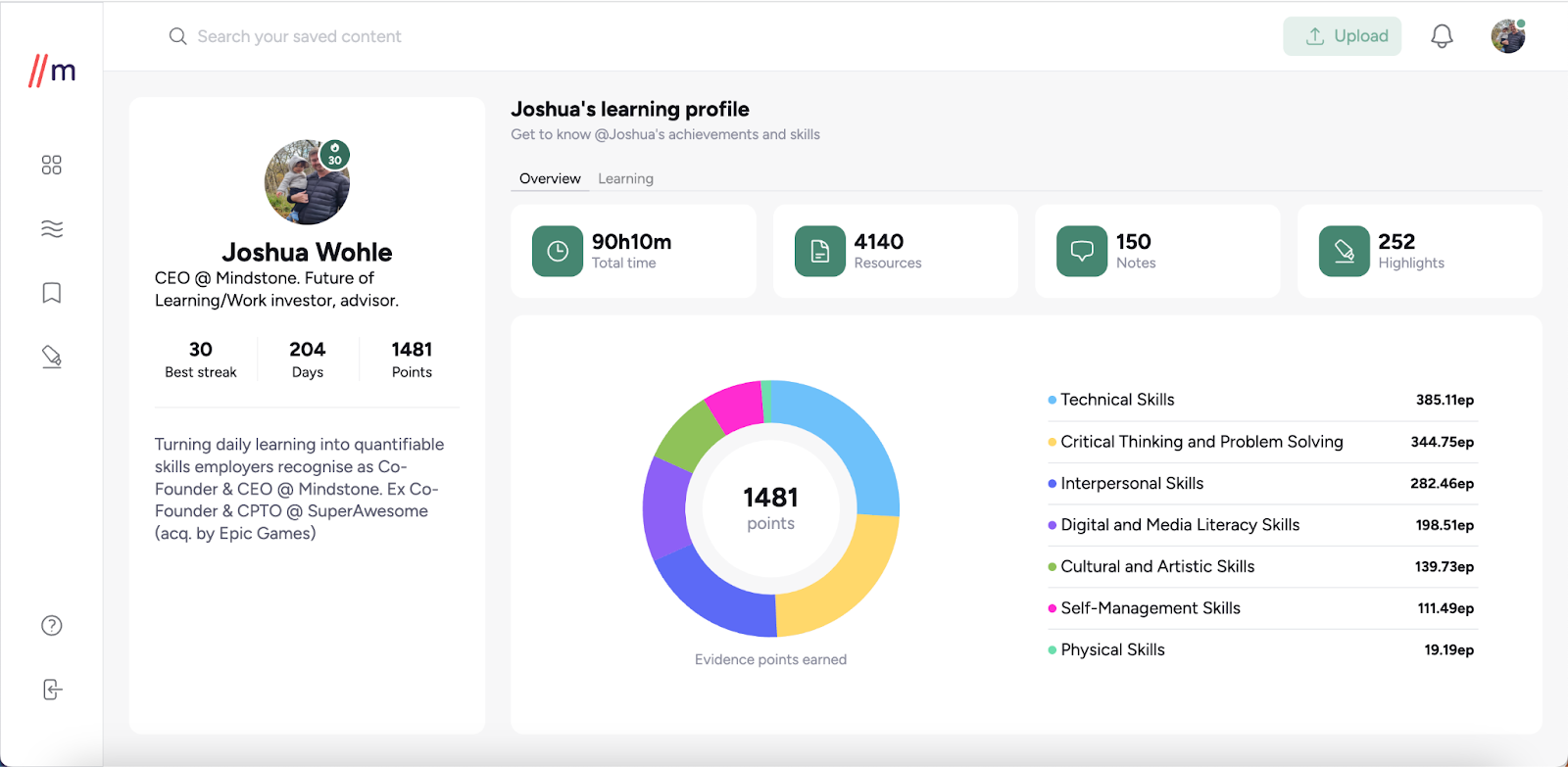Click the CEO @ Mindstone tagline text
Viewport: 1568px width, 767px height.
click(x=277, y=289)
